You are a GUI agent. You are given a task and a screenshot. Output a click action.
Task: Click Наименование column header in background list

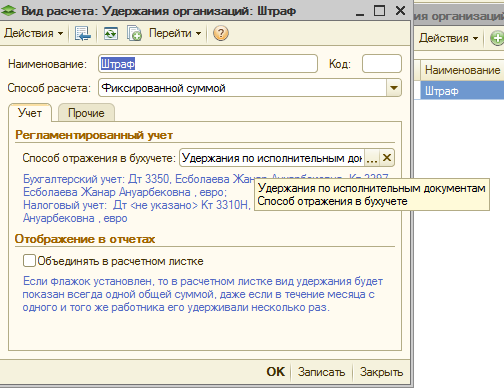pos(462,70)
